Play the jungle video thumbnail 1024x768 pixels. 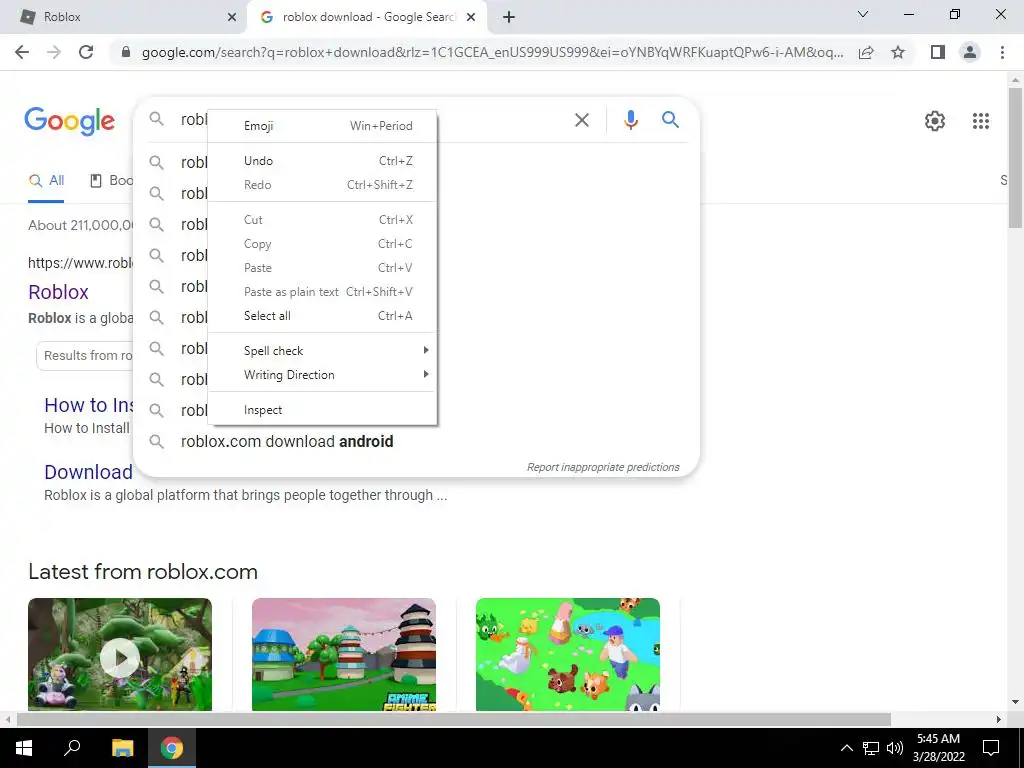pos(120,655)
